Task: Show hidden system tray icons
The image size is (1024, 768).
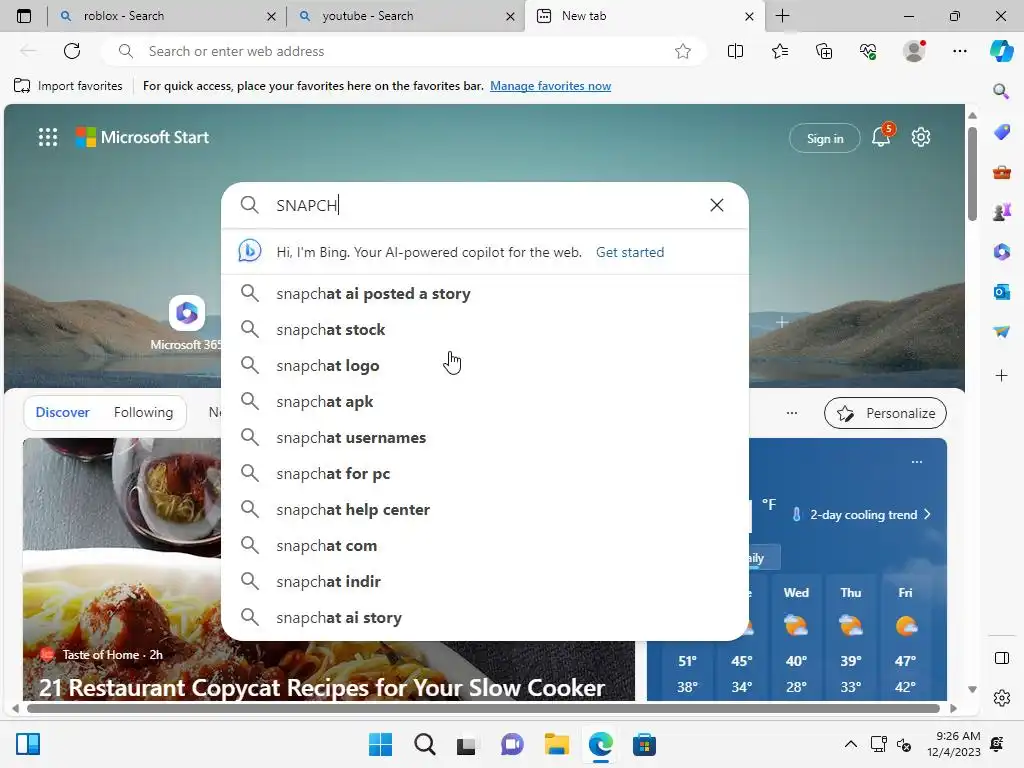Action: coord(850,744)
